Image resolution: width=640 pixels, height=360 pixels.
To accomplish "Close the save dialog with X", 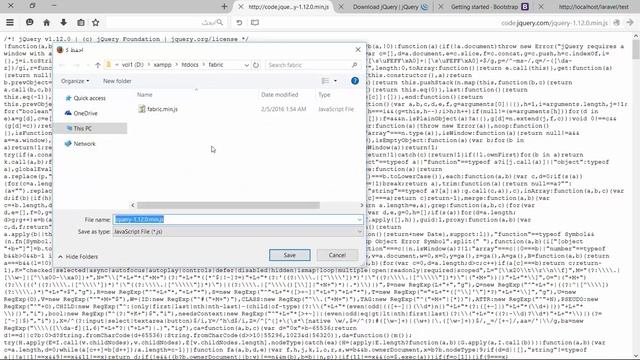I will click(x=358, y=50).
